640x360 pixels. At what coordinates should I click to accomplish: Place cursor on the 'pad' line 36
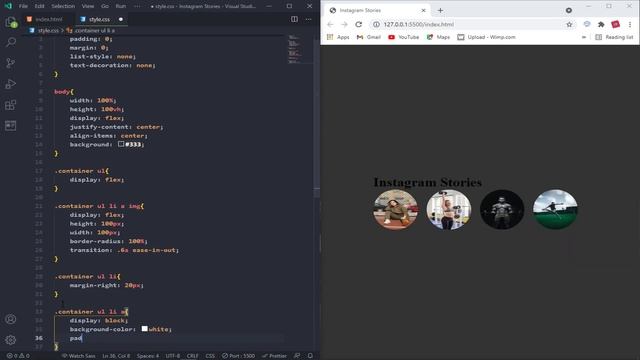pos(76,338)
